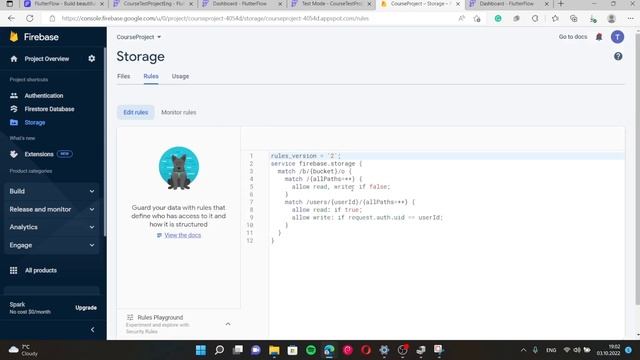Click the 'allow read: if true;' line
This screenshot has width=640, height=360.
(x=327, y=210)
